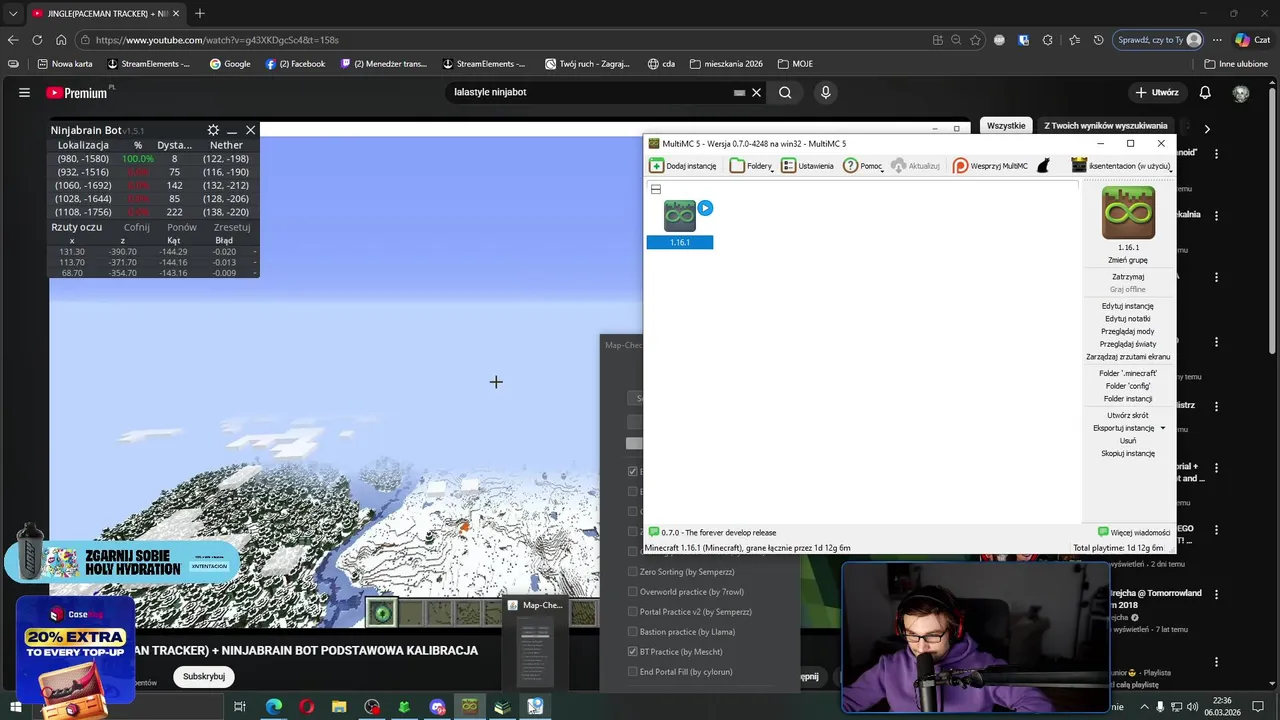Open the Pomoc dropdown in MultiMC
Image resolution: width=1280 pixels, height=720 pixels.
pos(863,166)
